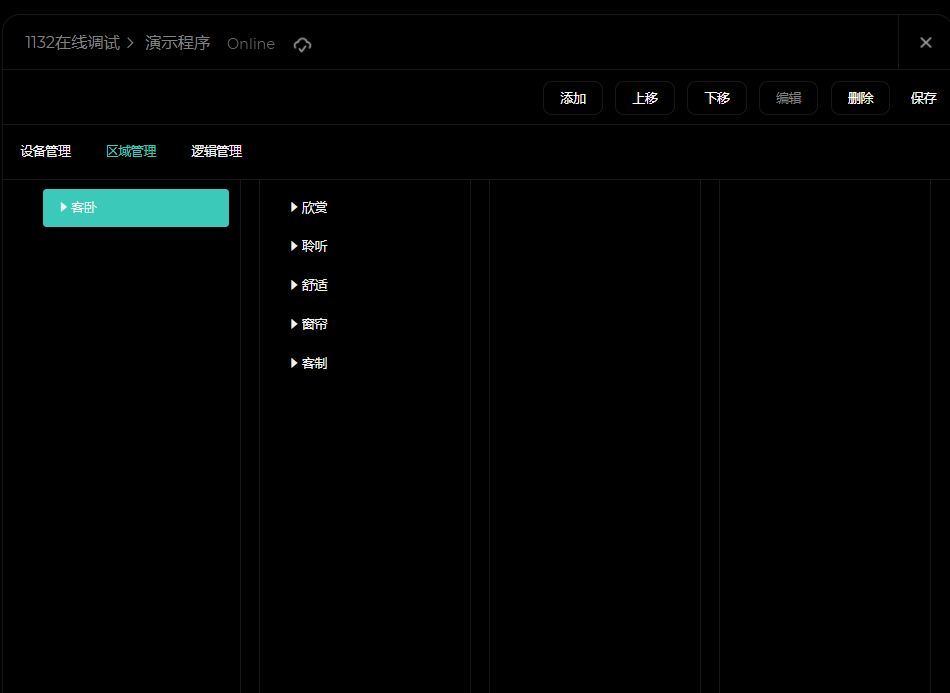Click the 演示程序 breadcrumb text
The height and width of the screenshot is (693, 950).
pyautogui.click(x=178, y=43)
